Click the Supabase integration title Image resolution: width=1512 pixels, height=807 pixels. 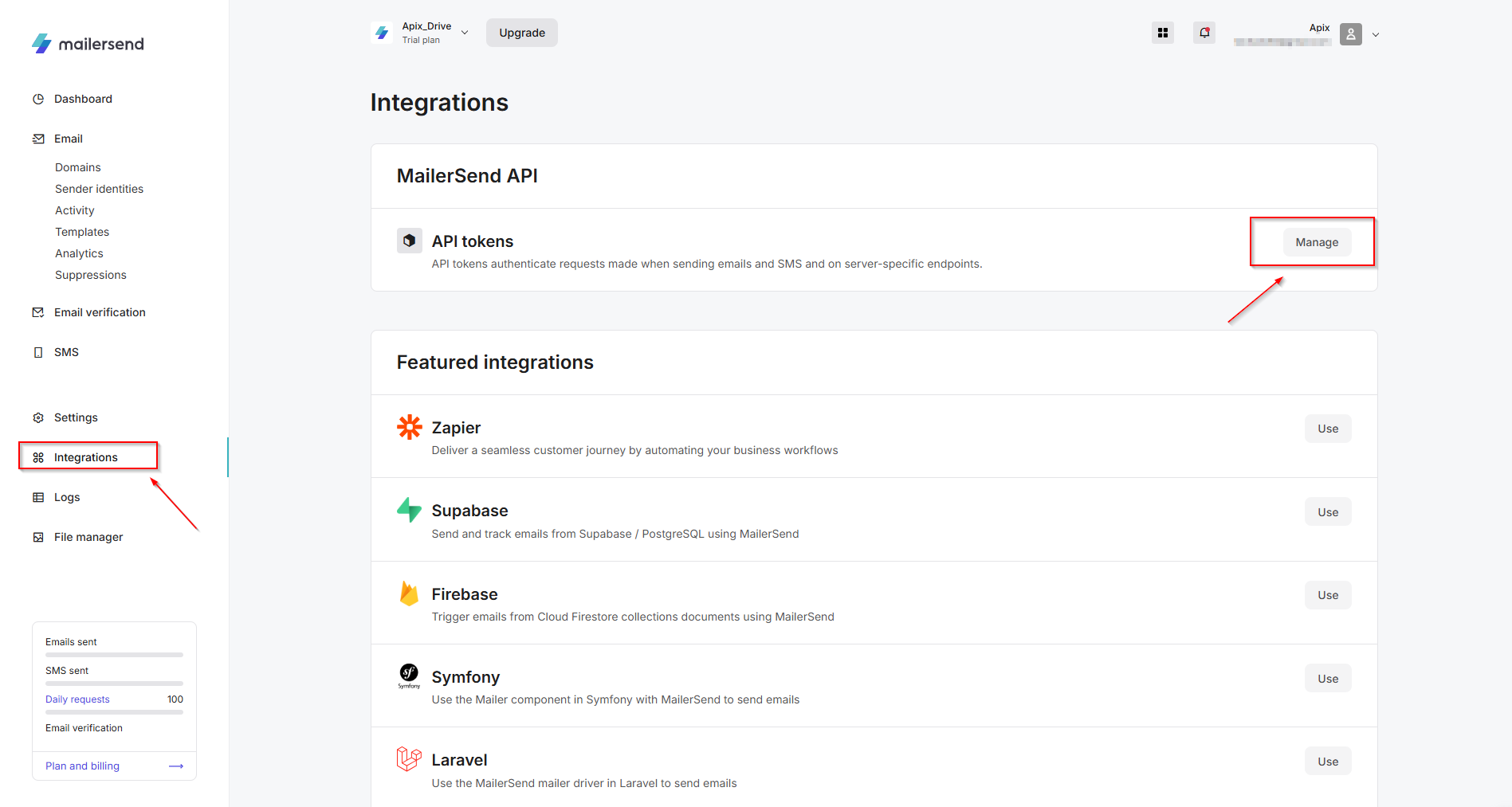(x=469, y=511)
